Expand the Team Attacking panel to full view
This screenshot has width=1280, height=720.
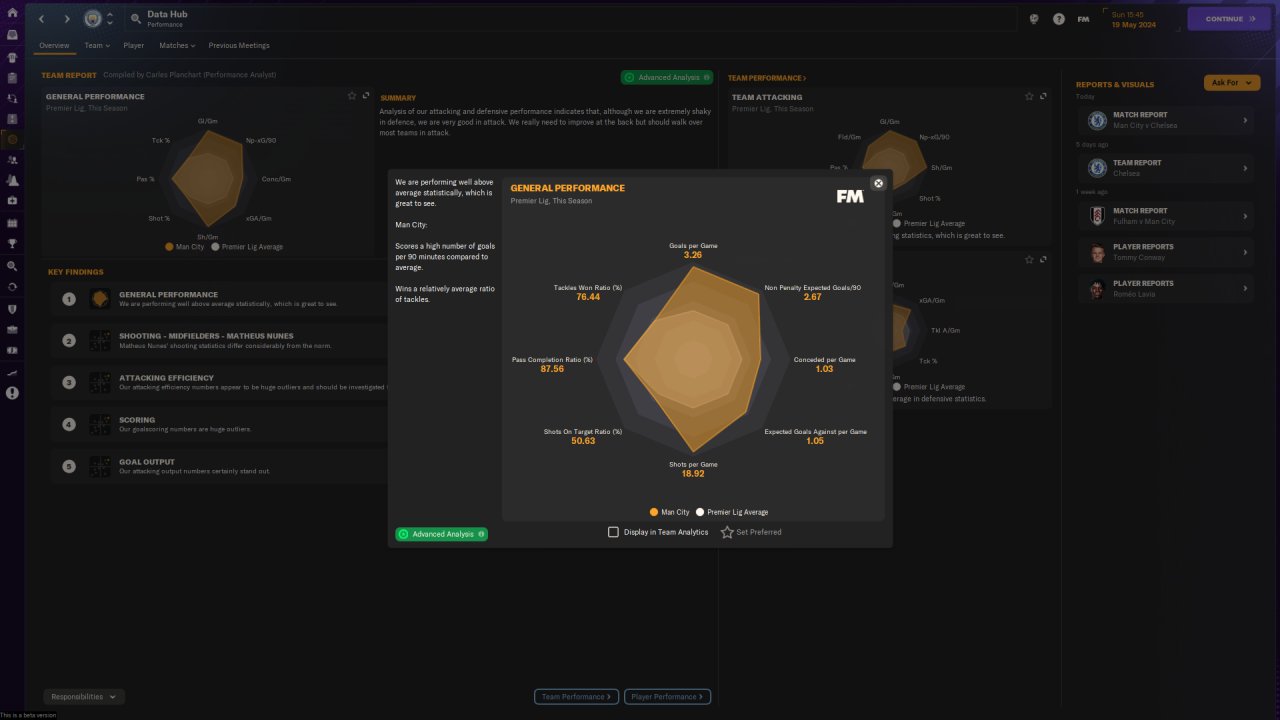tap(1044, 96)
